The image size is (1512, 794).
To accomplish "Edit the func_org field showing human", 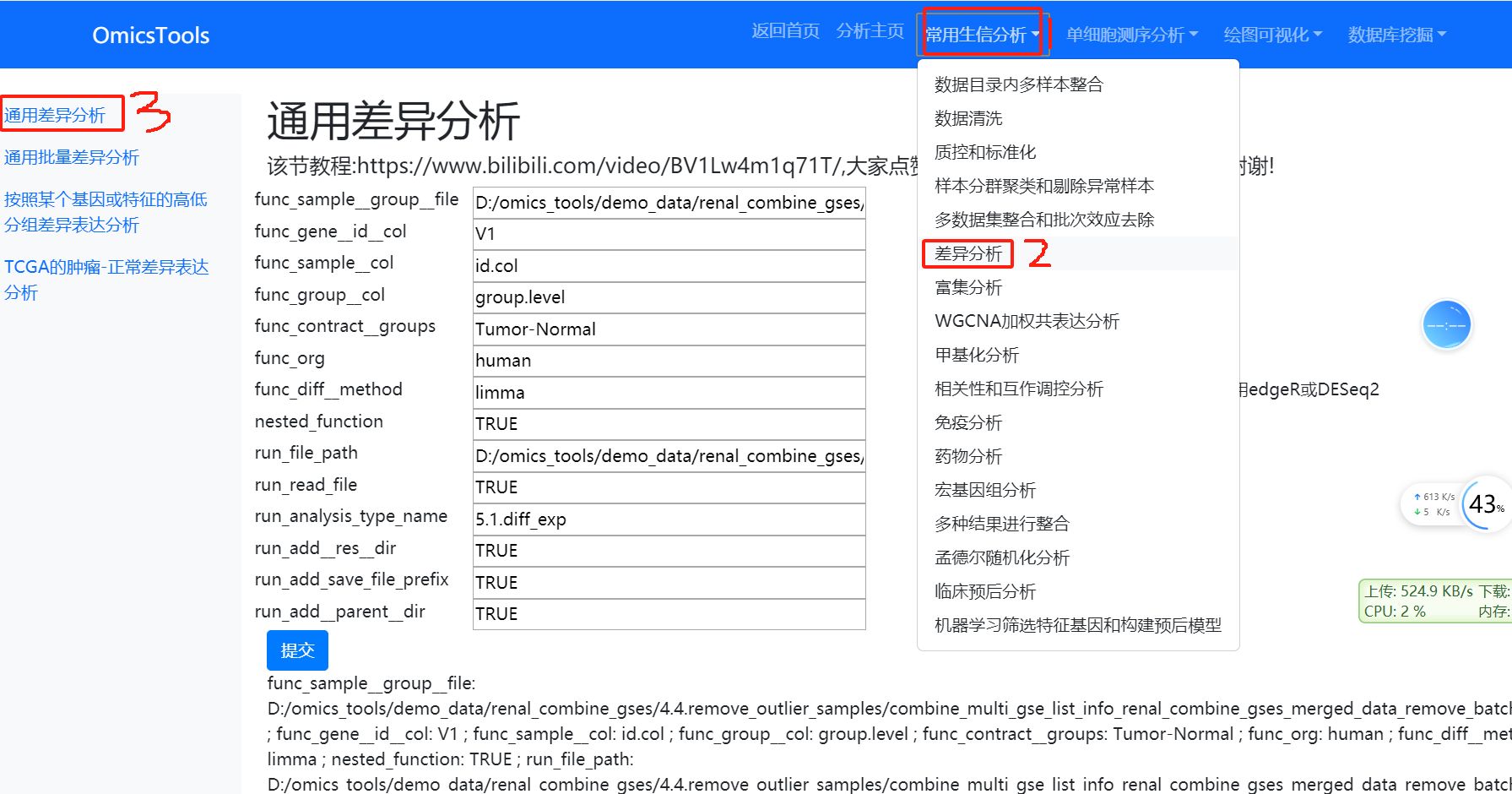I will 669,361.
